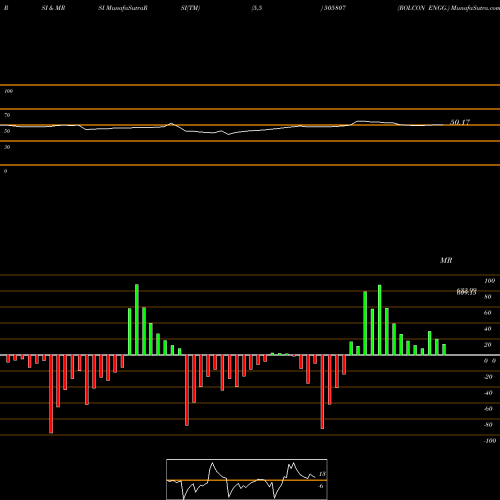
Task: Click the MR axis label 80
Action: 488,297
